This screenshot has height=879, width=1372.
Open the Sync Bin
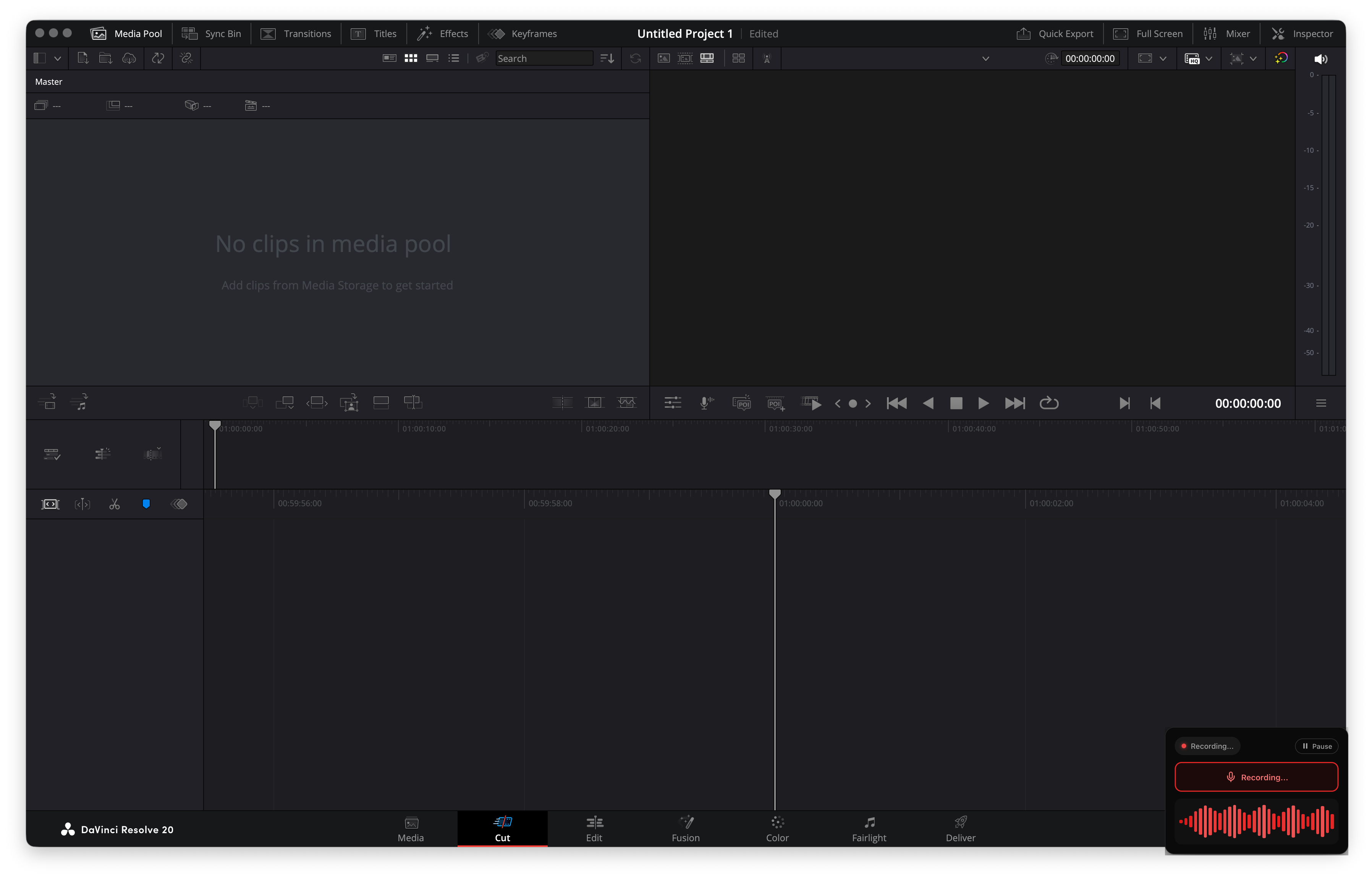211,33
